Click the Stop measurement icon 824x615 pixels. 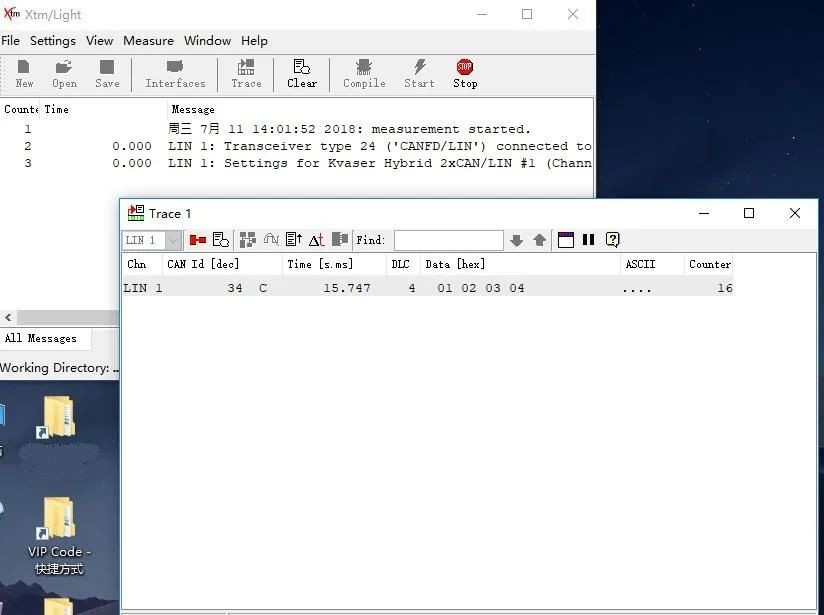click(465, 74)
